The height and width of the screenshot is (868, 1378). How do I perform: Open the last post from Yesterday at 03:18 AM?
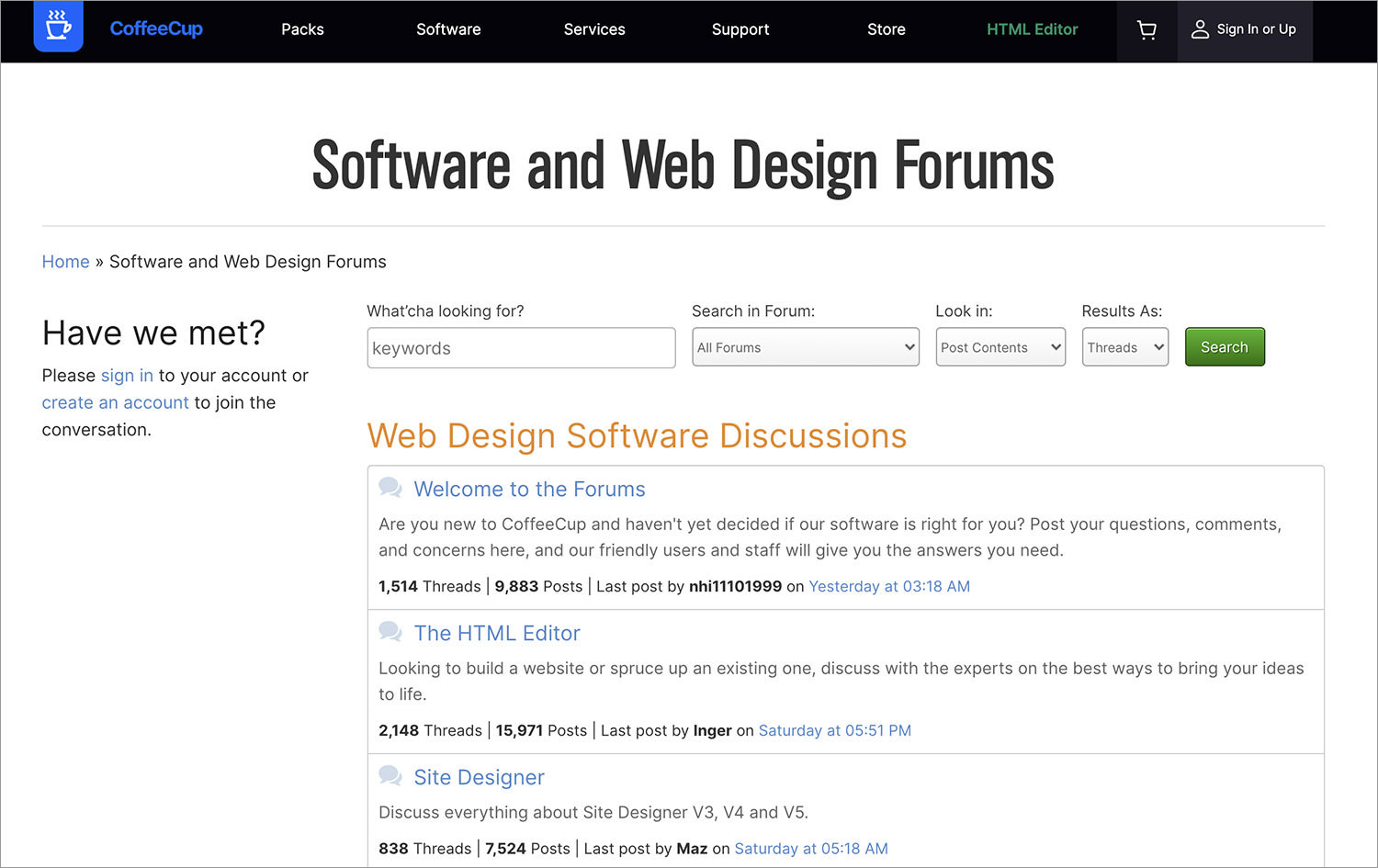(x=888, y=586)
